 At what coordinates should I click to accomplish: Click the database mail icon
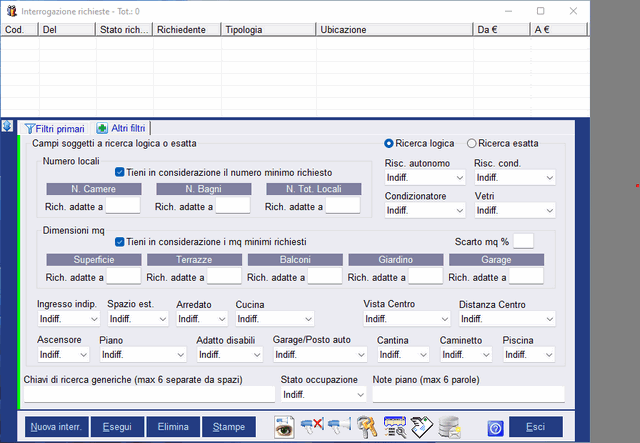point(450,427)
